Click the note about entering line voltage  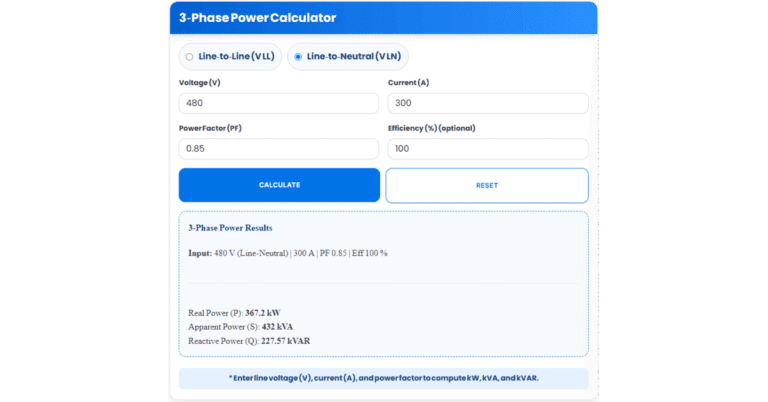click(x=384, y=378)
